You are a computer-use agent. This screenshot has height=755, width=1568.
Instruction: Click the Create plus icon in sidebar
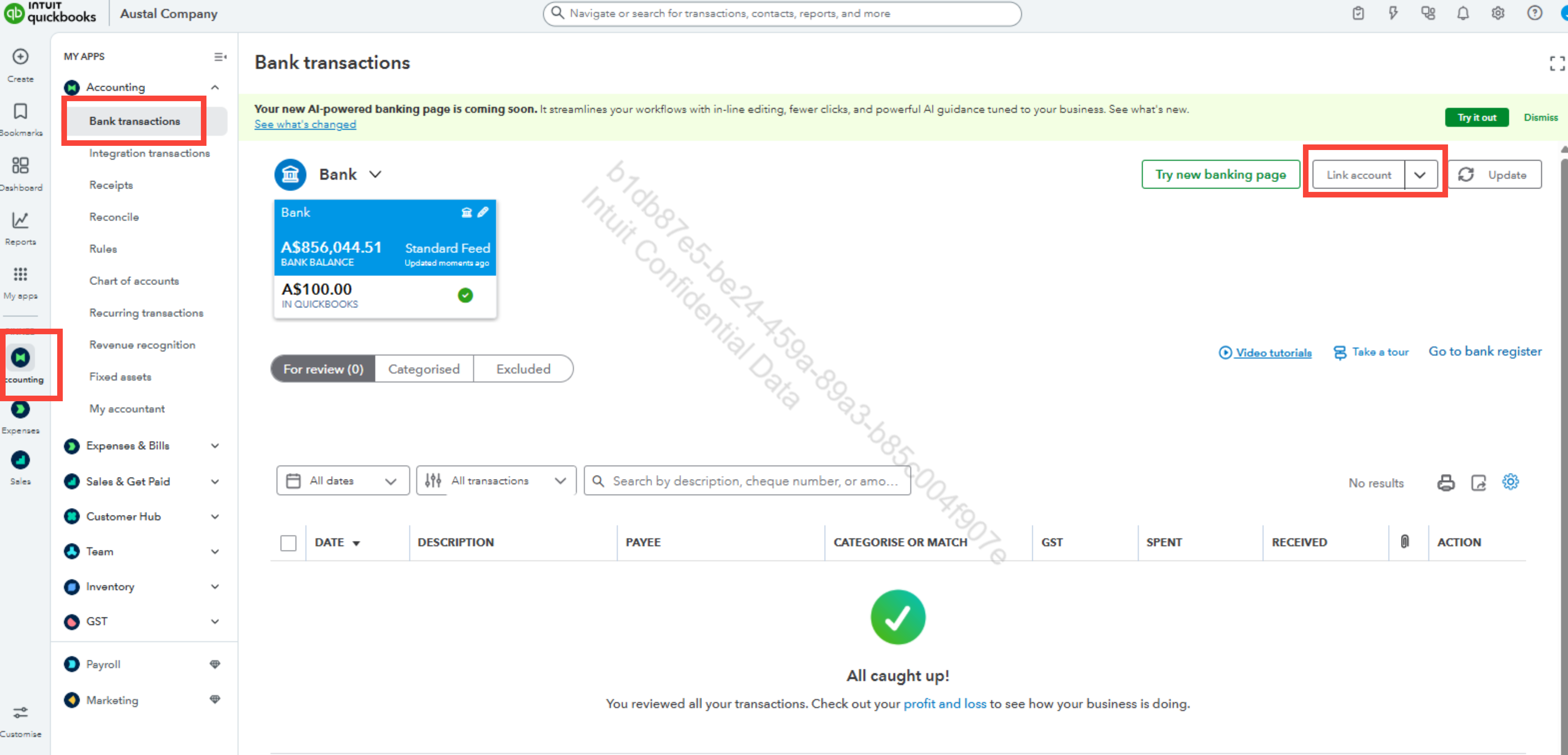click(x=20, y=57)
